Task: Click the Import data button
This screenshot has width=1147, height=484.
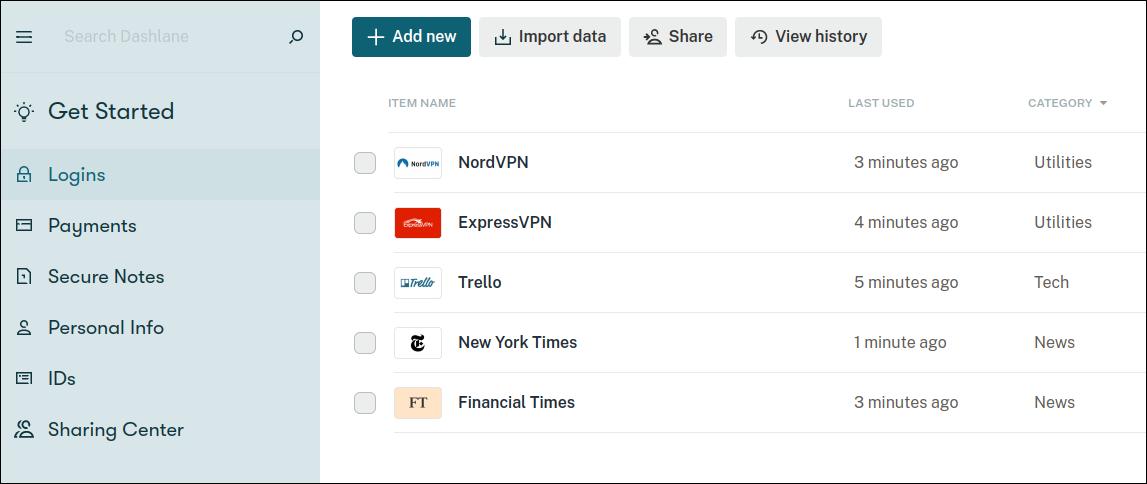Action: click(550, 37)
